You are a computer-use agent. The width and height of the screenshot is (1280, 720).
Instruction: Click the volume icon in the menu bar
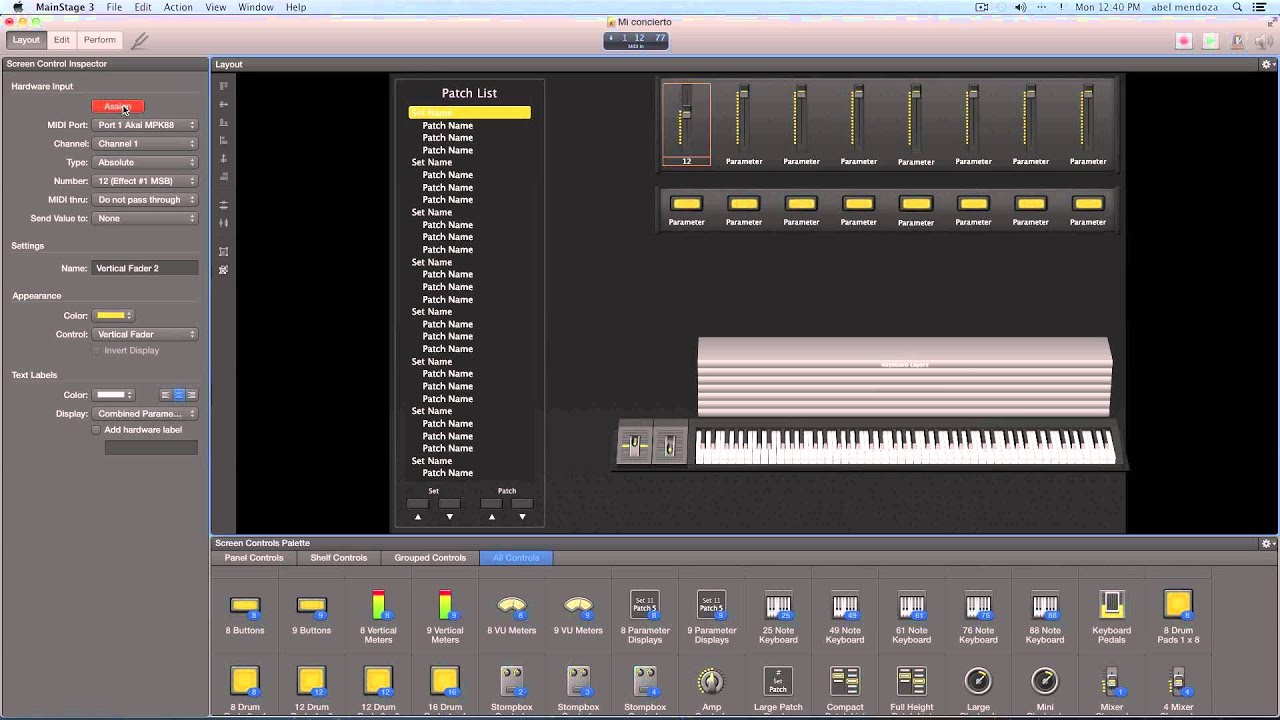point(1020,7)
